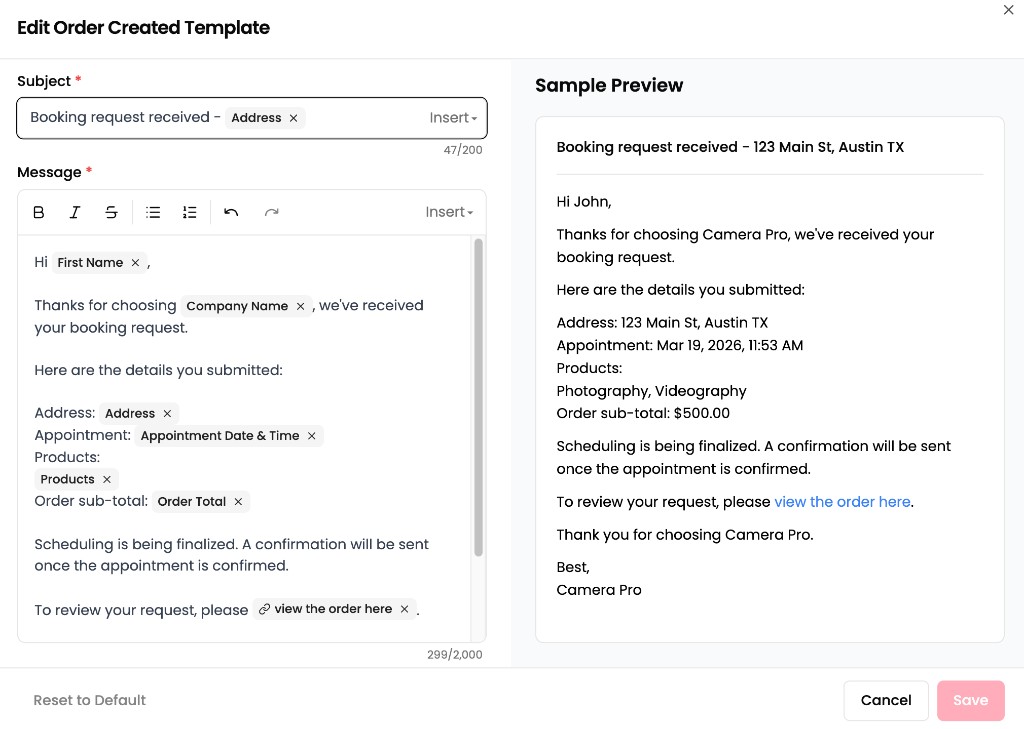This screenshot has height=729, width=1024.
Task: Insert a numbered list
Action: 189,212
